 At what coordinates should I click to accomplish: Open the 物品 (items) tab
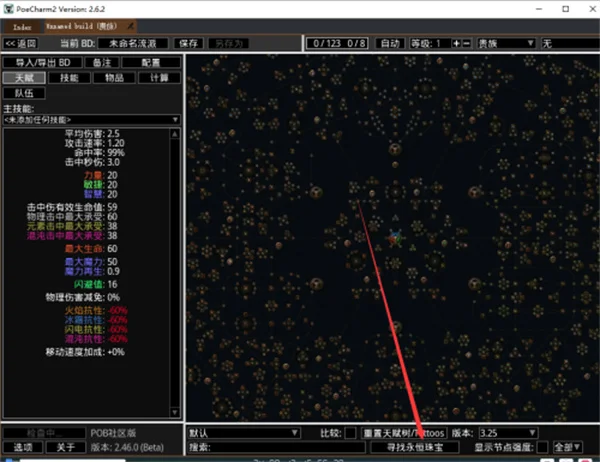pyautogui.click(x=114, y=77)
